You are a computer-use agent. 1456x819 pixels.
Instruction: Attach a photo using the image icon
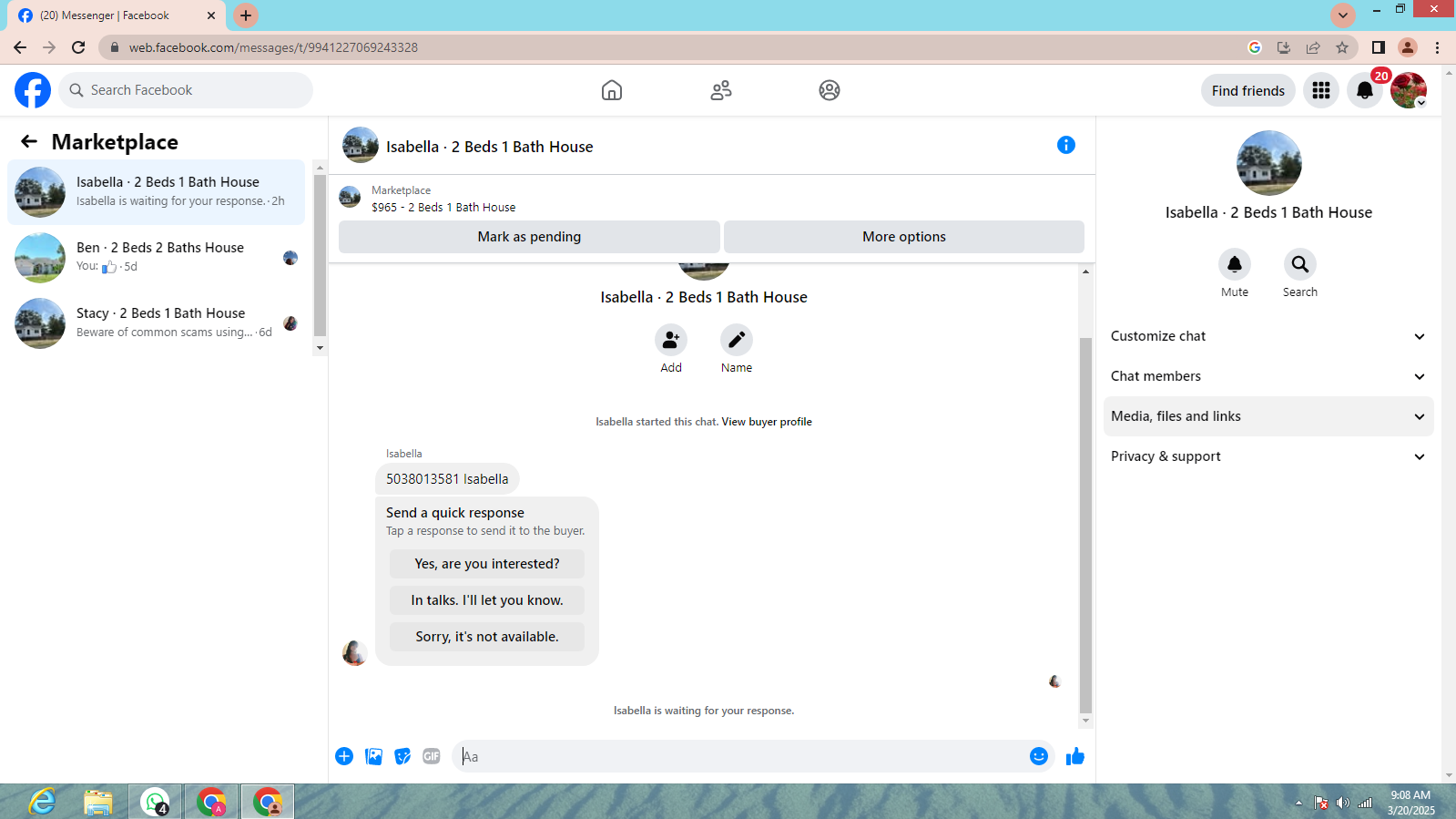pos(373,756)
